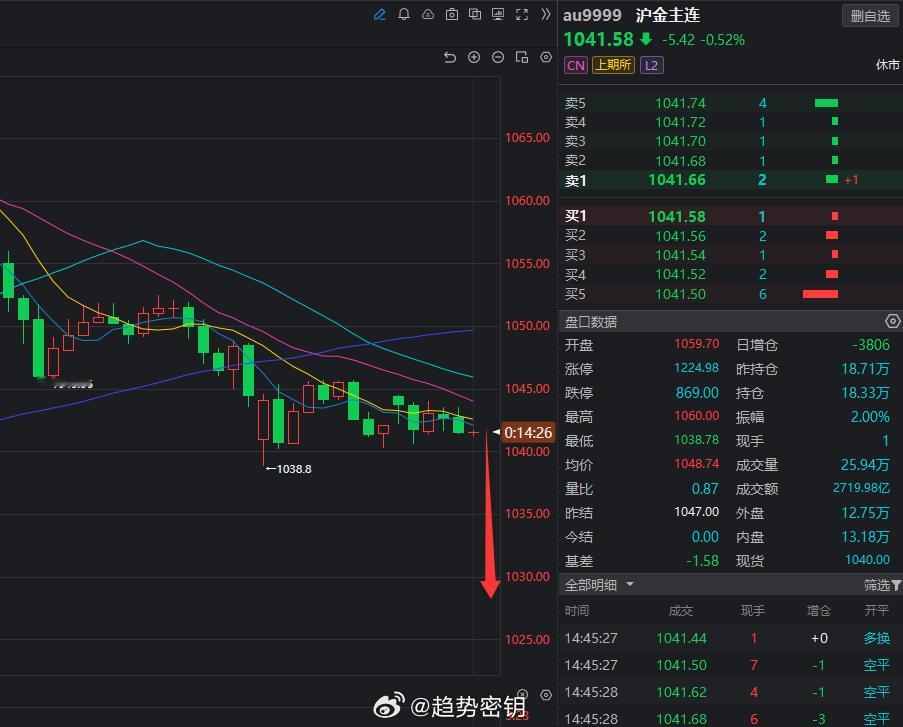Toggle the CN market label
Image resolution: width=903 pixels, height=727 pixels.
(576, 64)
